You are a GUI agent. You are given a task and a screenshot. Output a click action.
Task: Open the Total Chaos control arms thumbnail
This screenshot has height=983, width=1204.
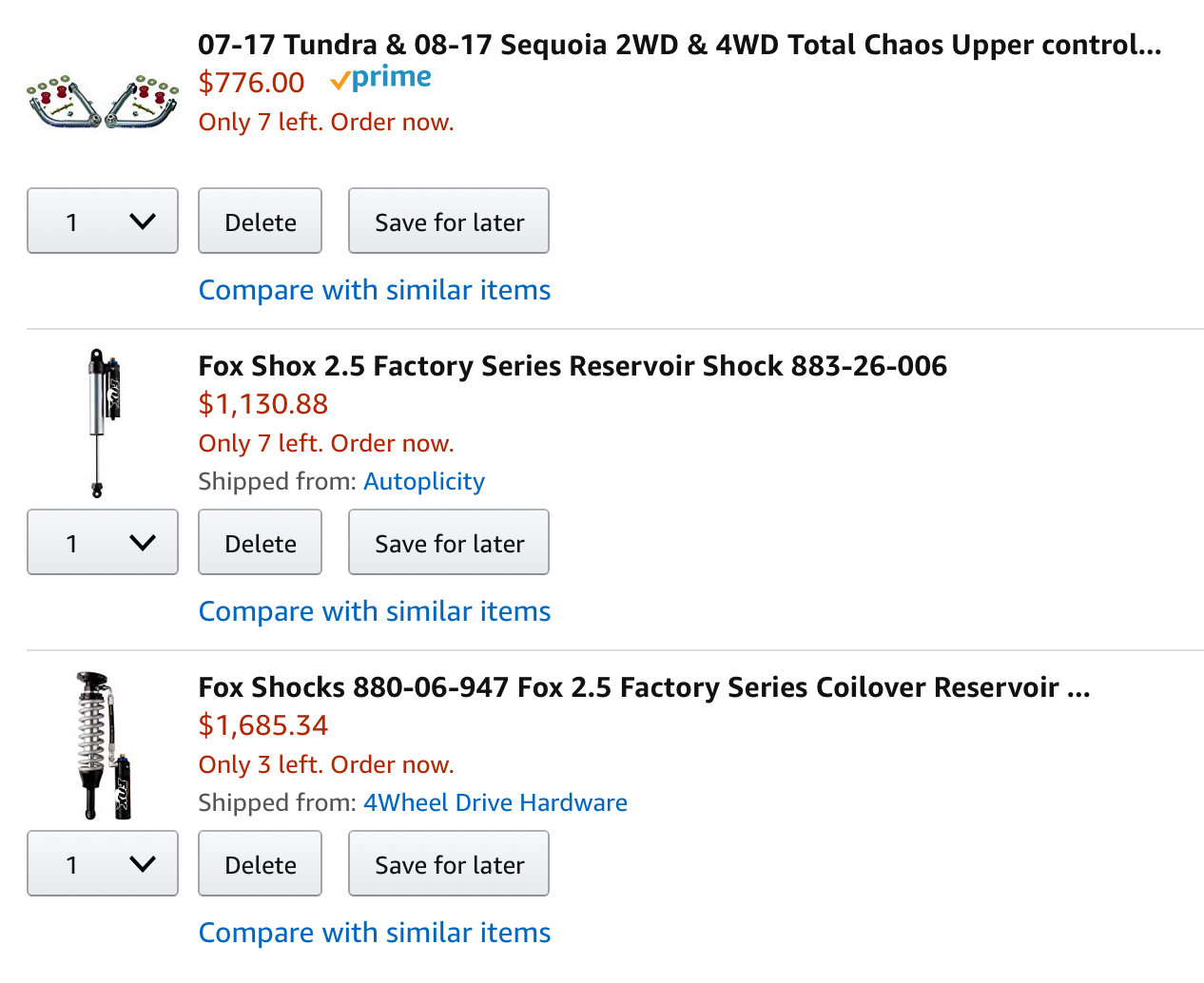click(103, 101)
